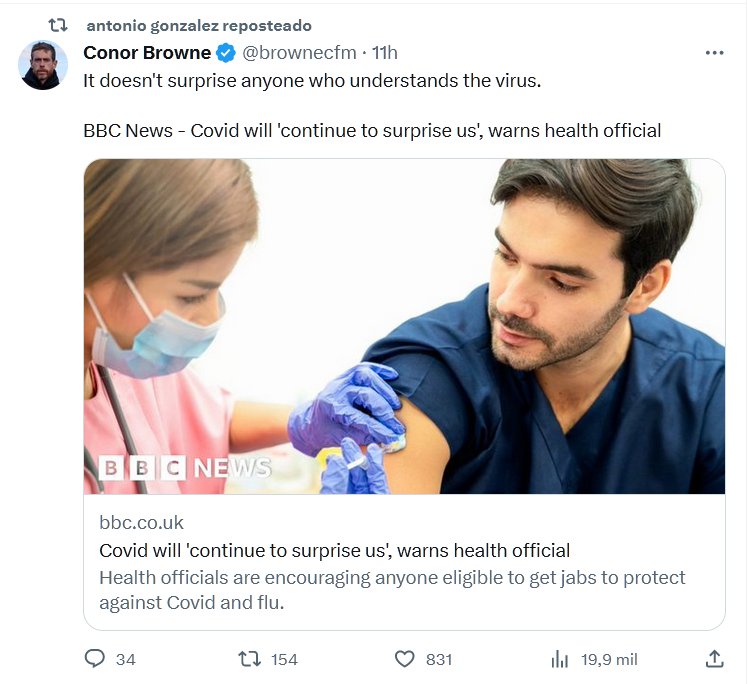748x684 pixels.
Task: Open the "Covid will 'continue to surprise us'" card headline
Action: tap(334, 550)
